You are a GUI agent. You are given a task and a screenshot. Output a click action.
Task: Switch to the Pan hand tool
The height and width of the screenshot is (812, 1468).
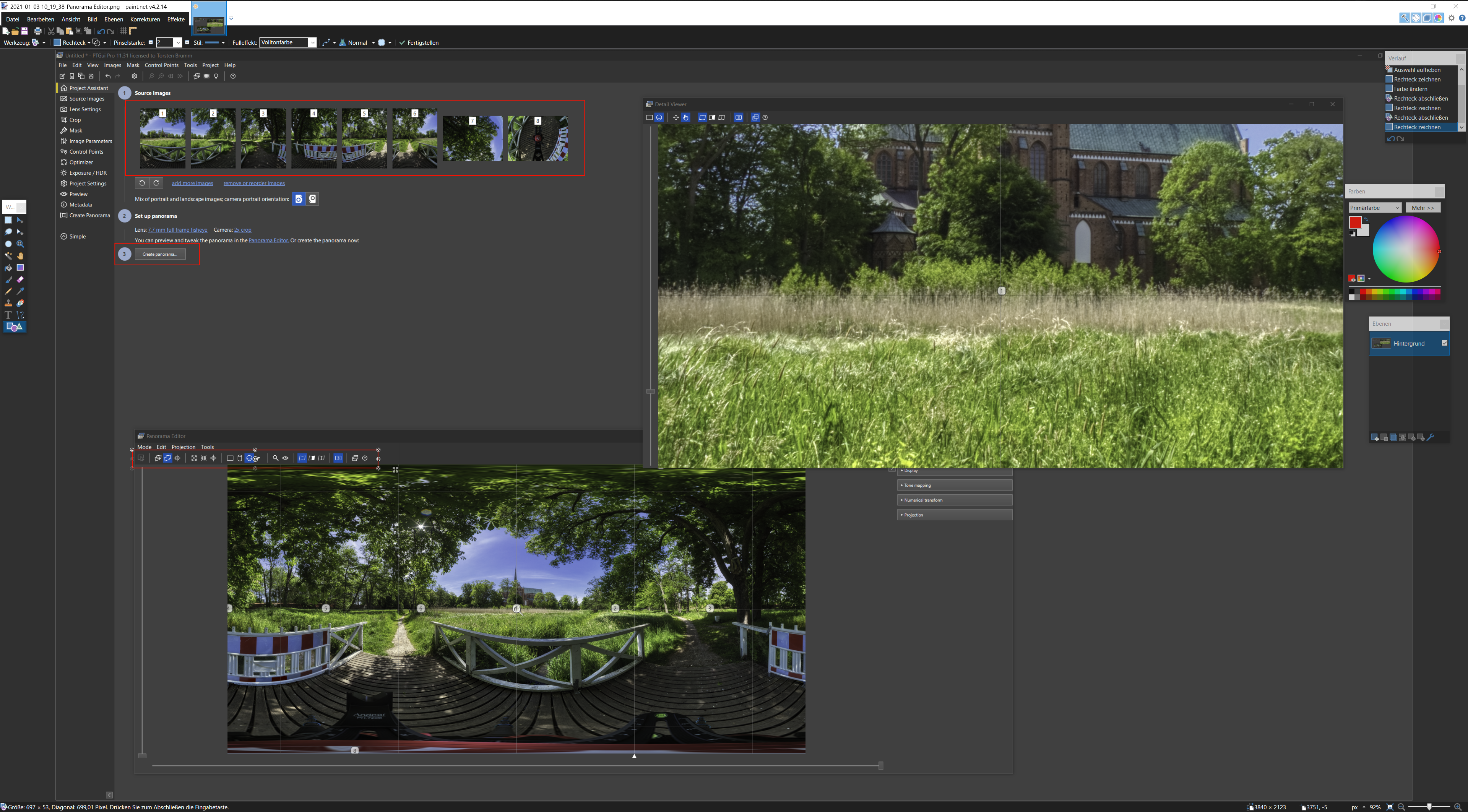pyautogui.click(x=20, y=256)
